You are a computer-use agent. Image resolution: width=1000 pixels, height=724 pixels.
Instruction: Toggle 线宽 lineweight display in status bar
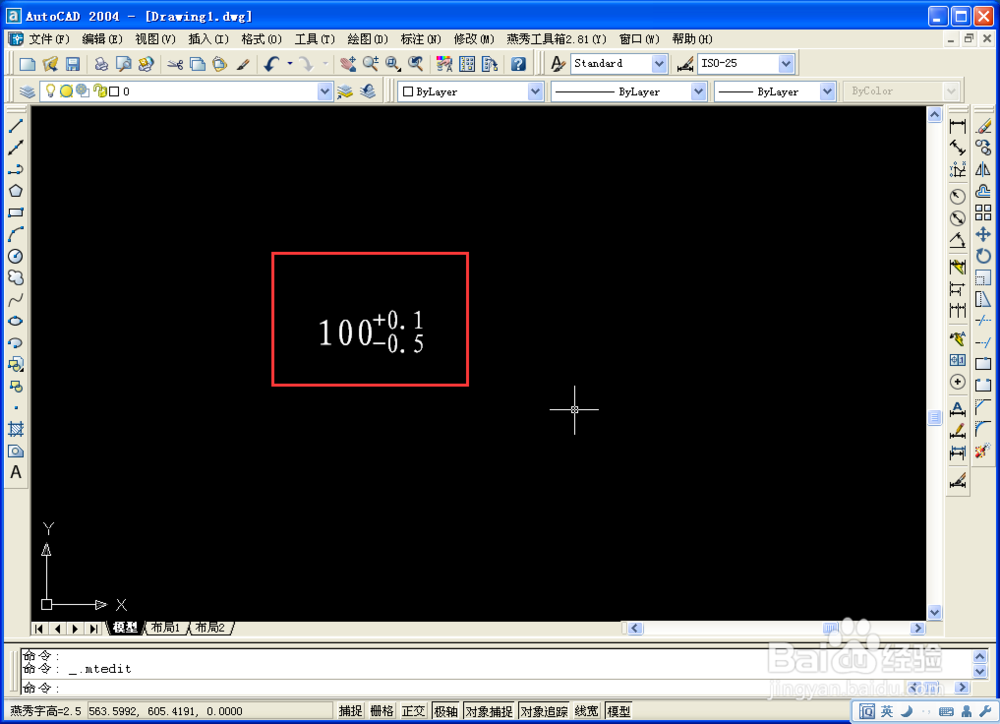[587, 711]
